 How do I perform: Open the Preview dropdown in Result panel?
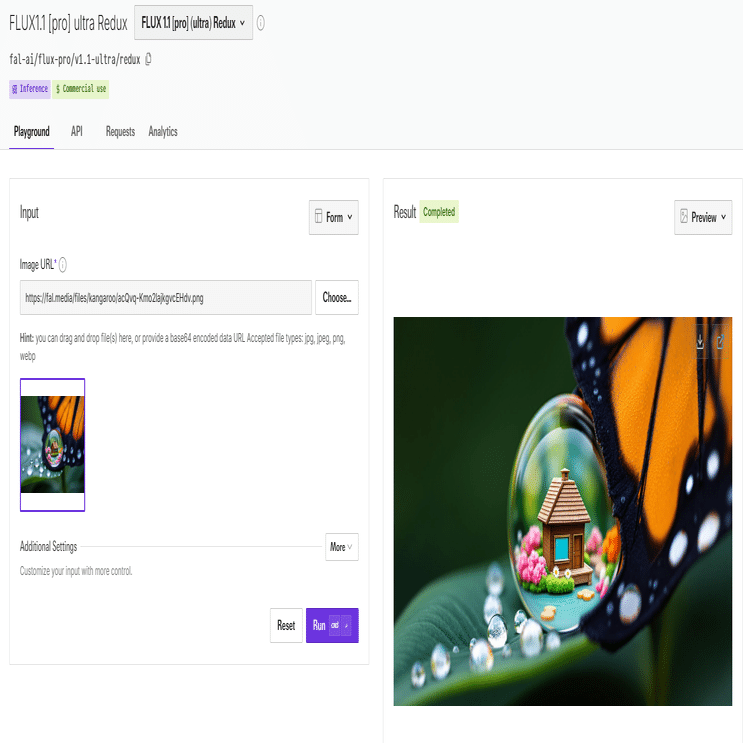coord(703,217)
